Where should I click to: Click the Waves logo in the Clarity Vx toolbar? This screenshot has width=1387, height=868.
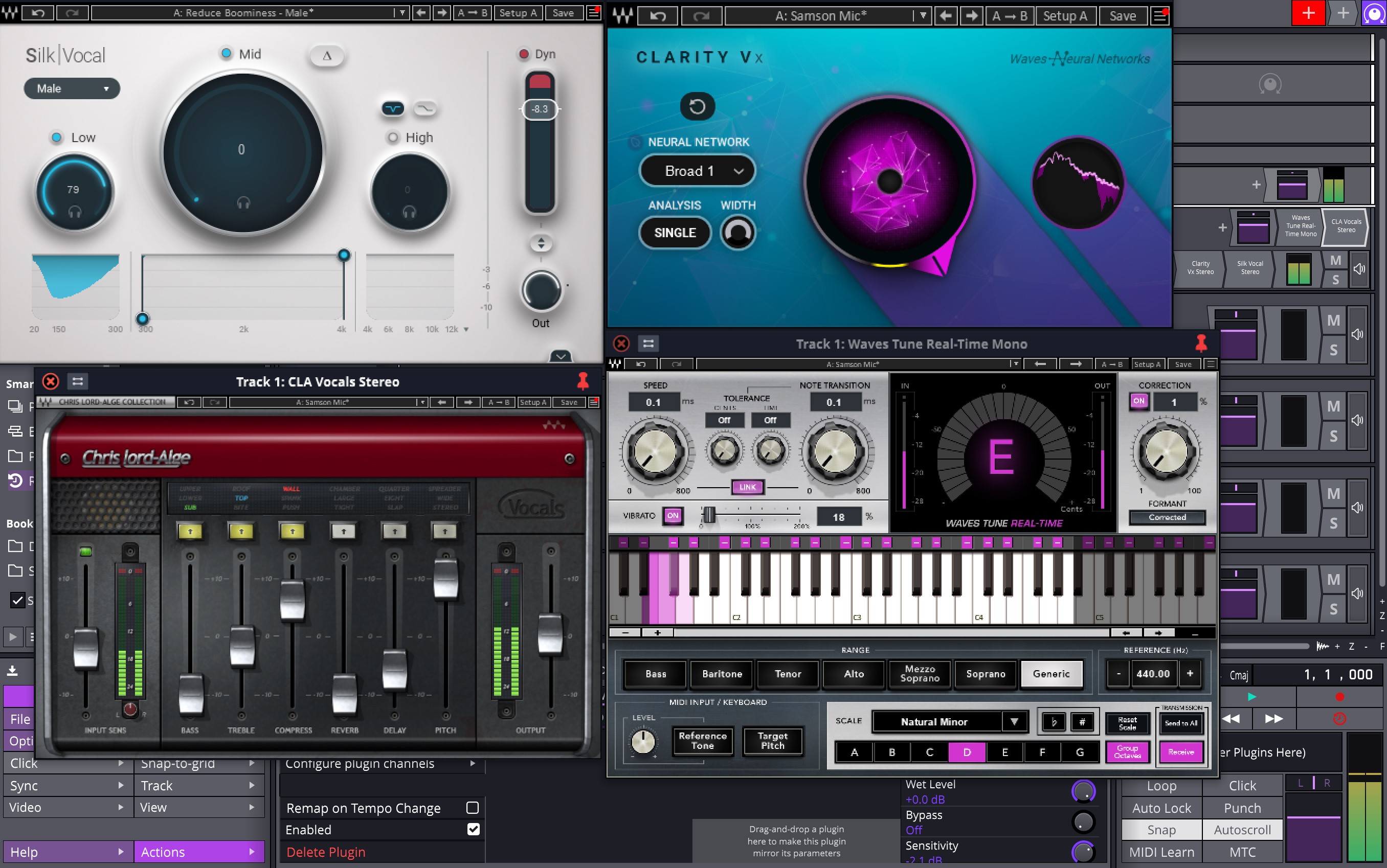click(x=624, y=15)
